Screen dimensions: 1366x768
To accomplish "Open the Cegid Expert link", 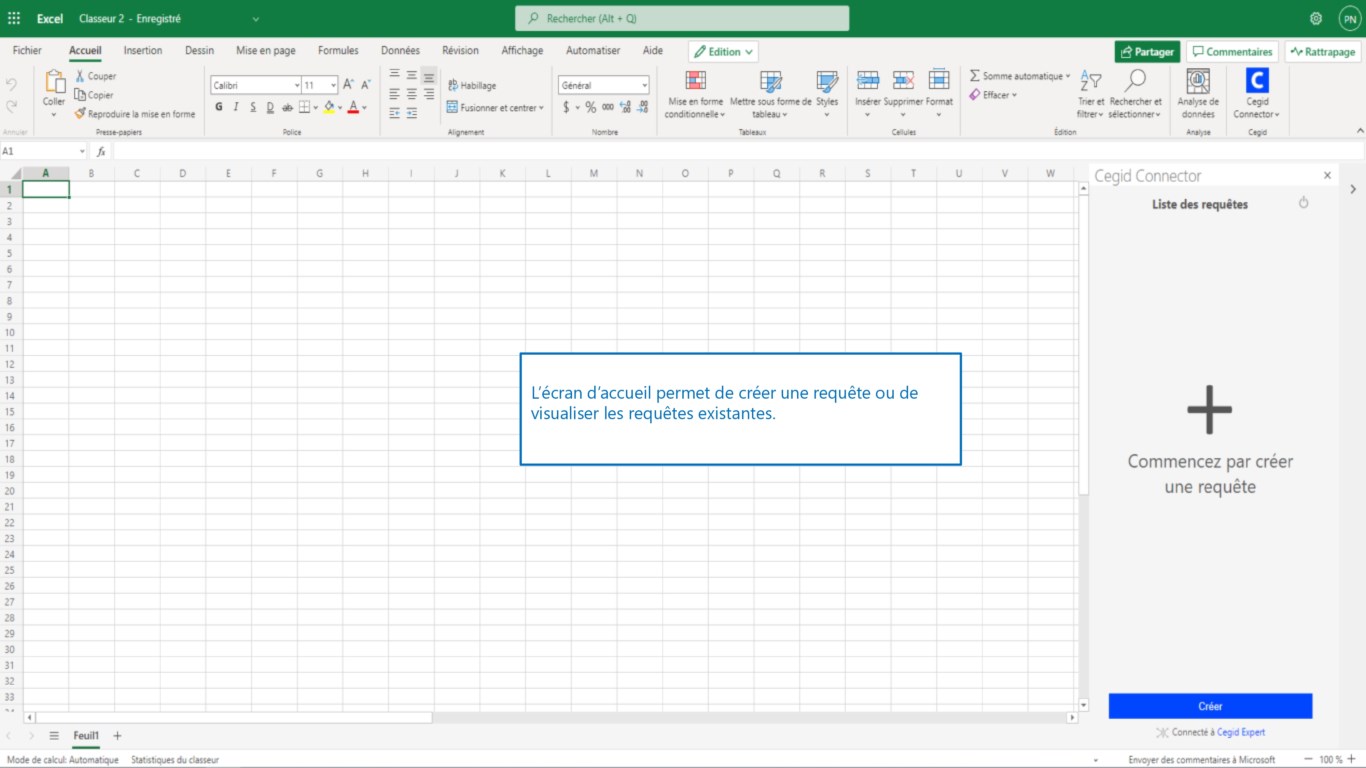I will pos(1241,732).
